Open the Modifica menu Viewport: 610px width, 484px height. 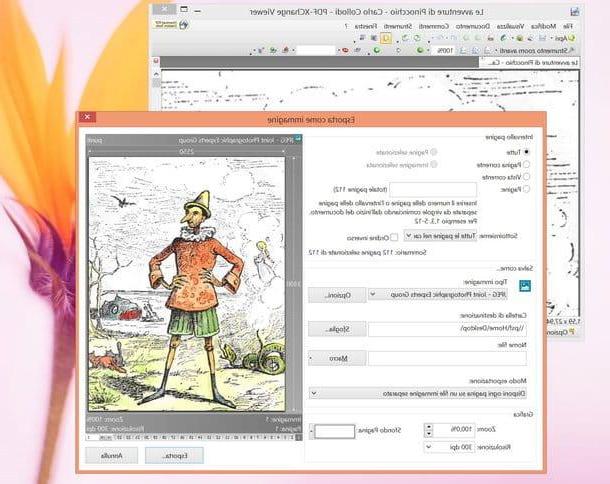point(544,26)
